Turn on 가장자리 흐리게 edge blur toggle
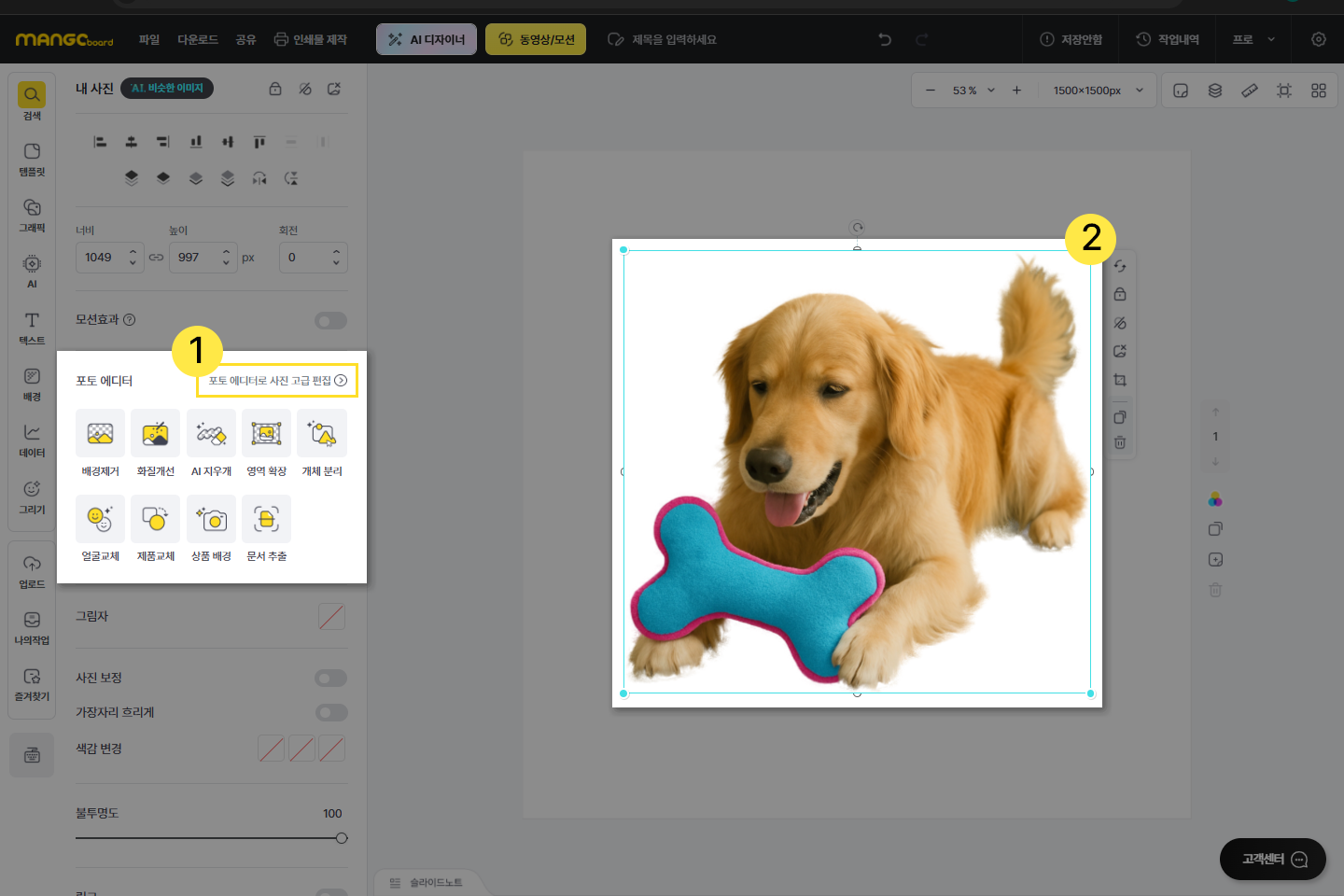This screenshot has height=896, width=1344. 330,713
